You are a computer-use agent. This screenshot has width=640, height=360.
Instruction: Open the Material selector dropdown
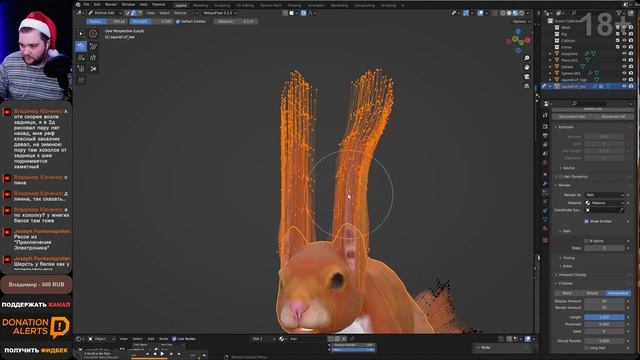coord(604,202)
